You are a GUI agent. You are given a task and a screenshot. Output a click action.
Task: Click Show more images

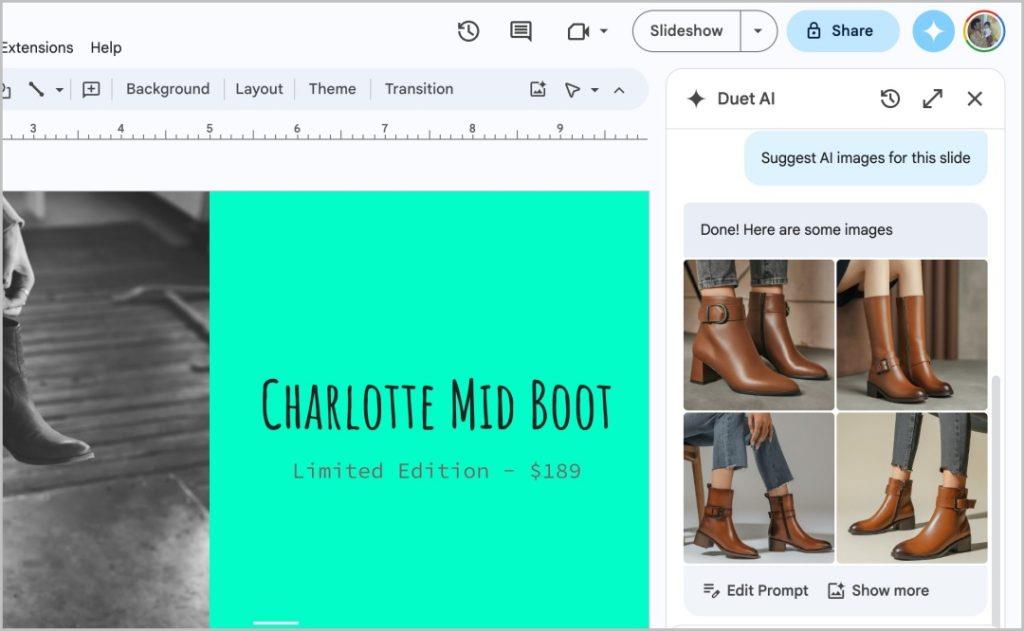(878, 591)
